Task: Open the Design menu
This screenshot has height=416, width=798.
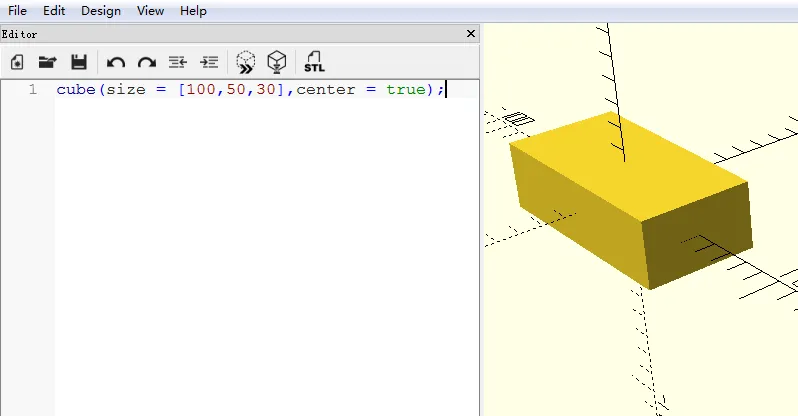Action: pos(101,11)
